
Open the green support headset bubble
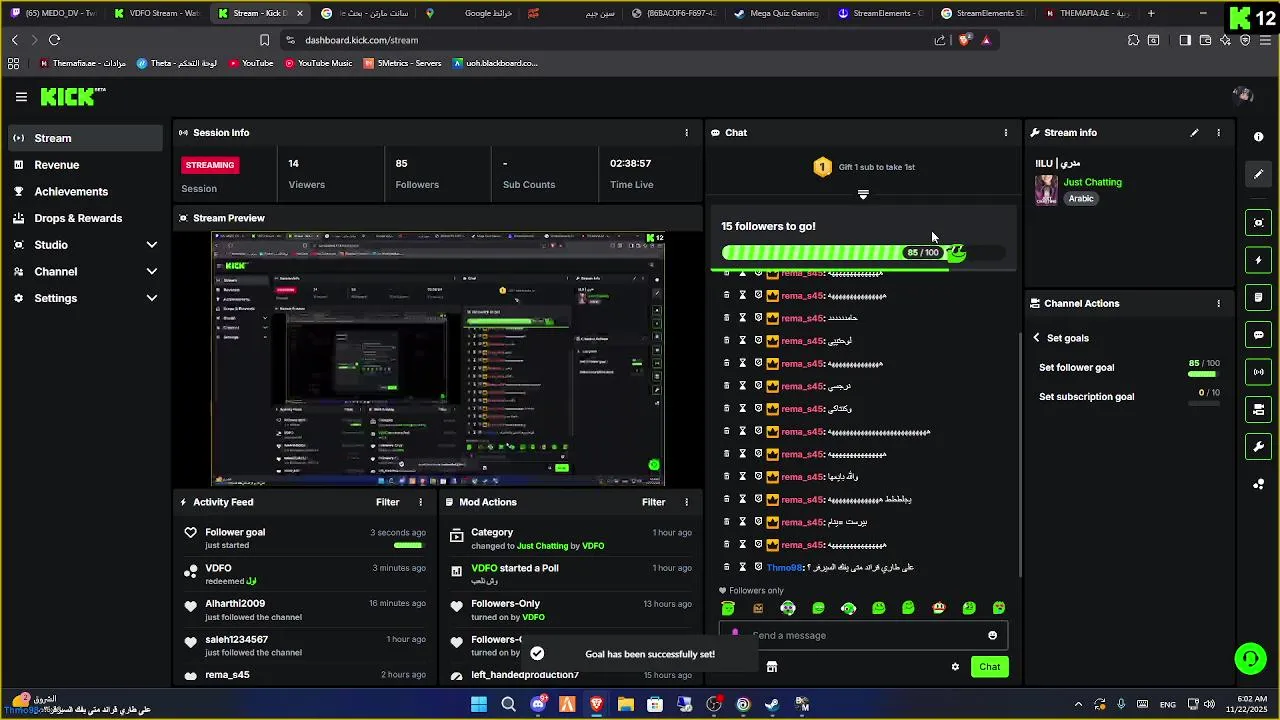(x=1249, y=658)
